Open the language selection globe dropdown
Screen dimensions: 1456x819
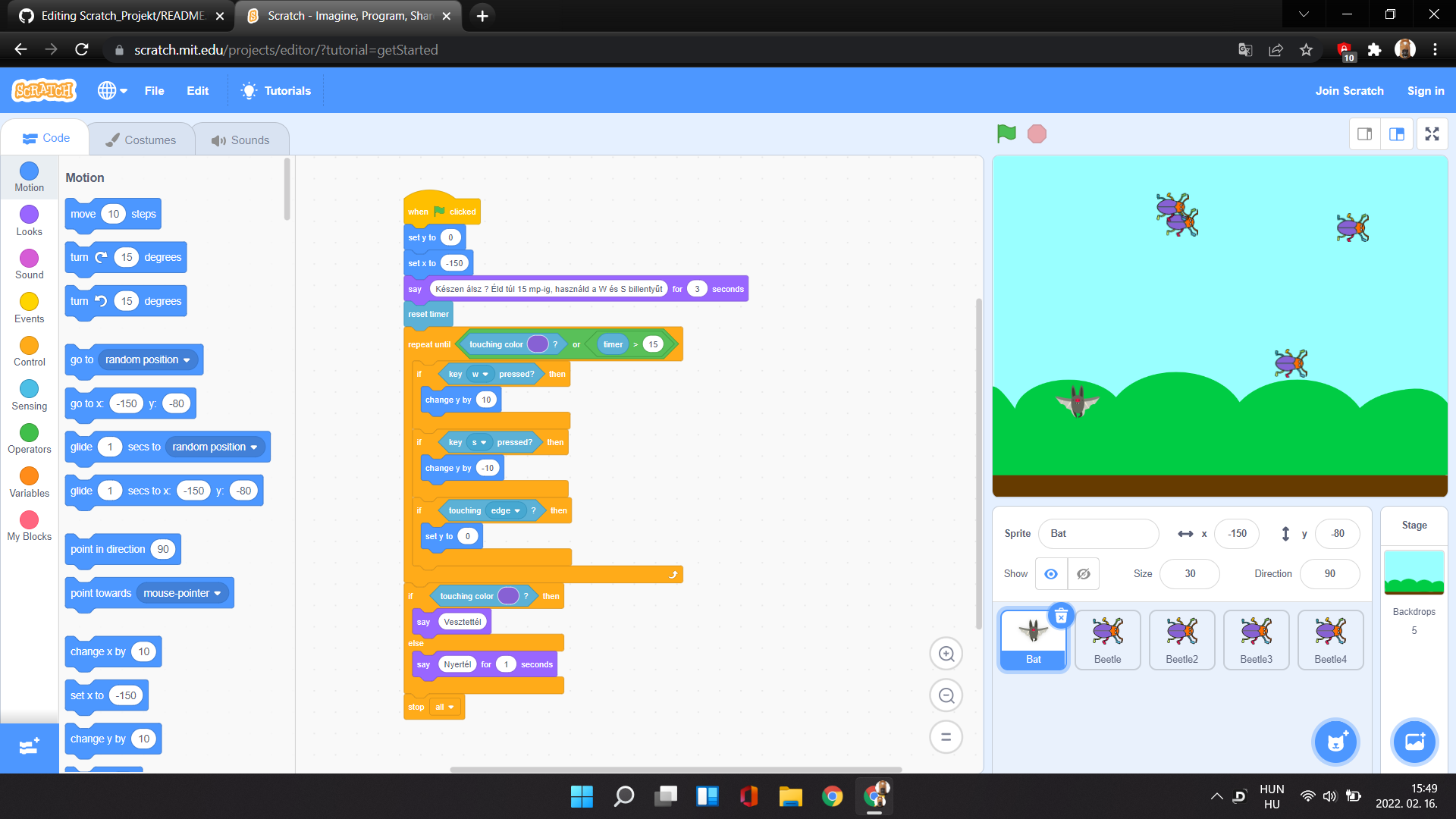click(x=111, y=90)
